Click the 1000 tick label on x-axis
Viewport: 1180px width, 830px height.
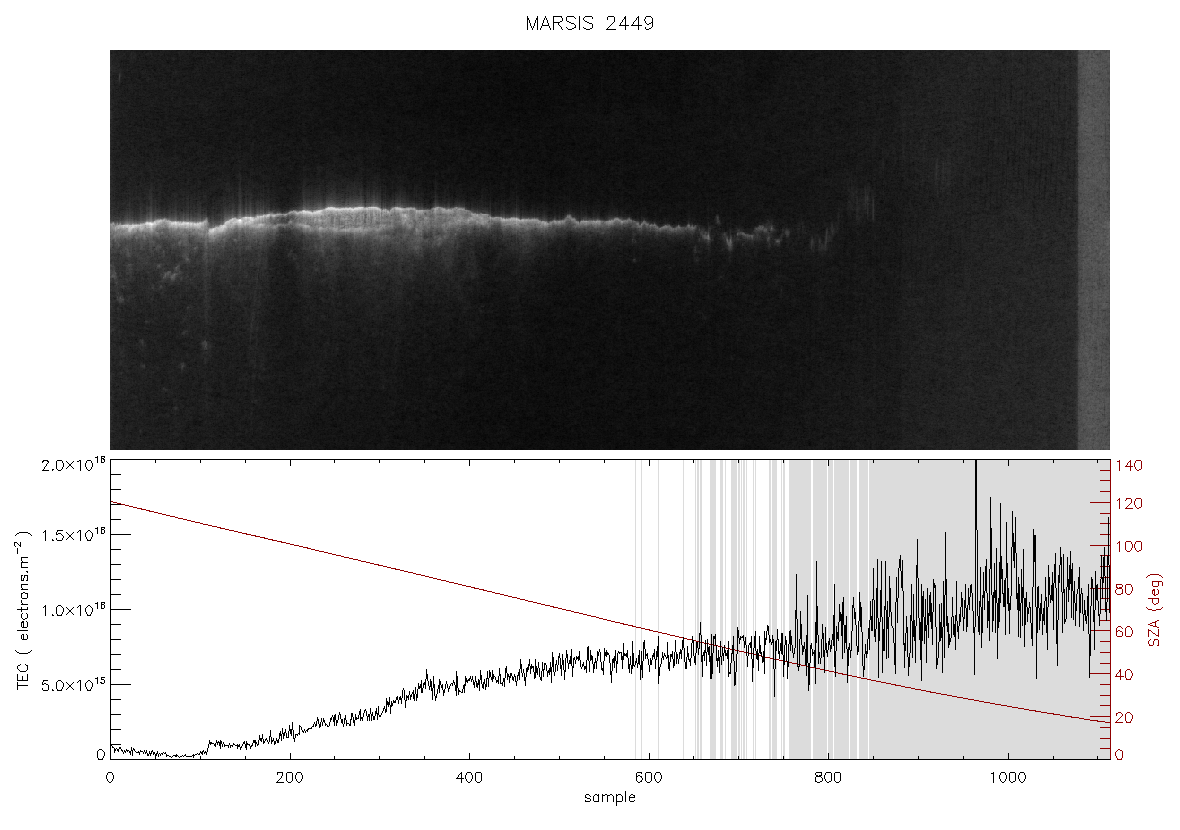1008,777
